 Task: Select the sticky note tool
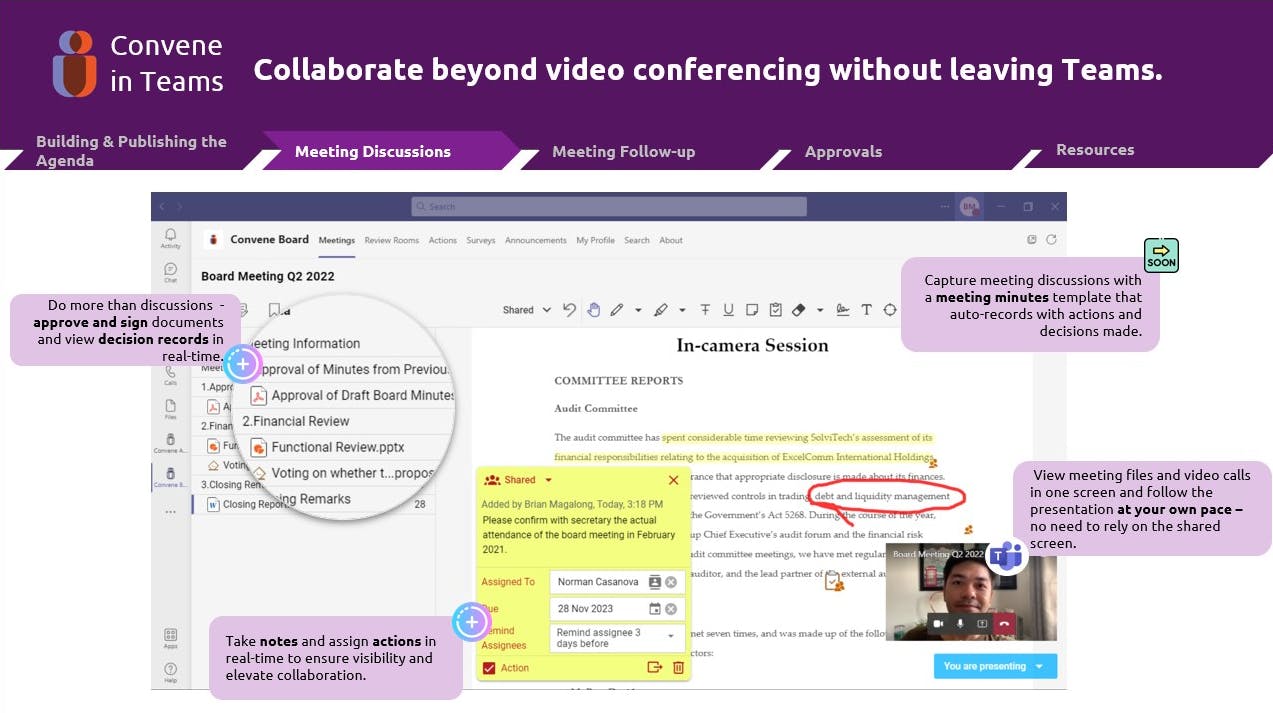click(x=752, y=310)
